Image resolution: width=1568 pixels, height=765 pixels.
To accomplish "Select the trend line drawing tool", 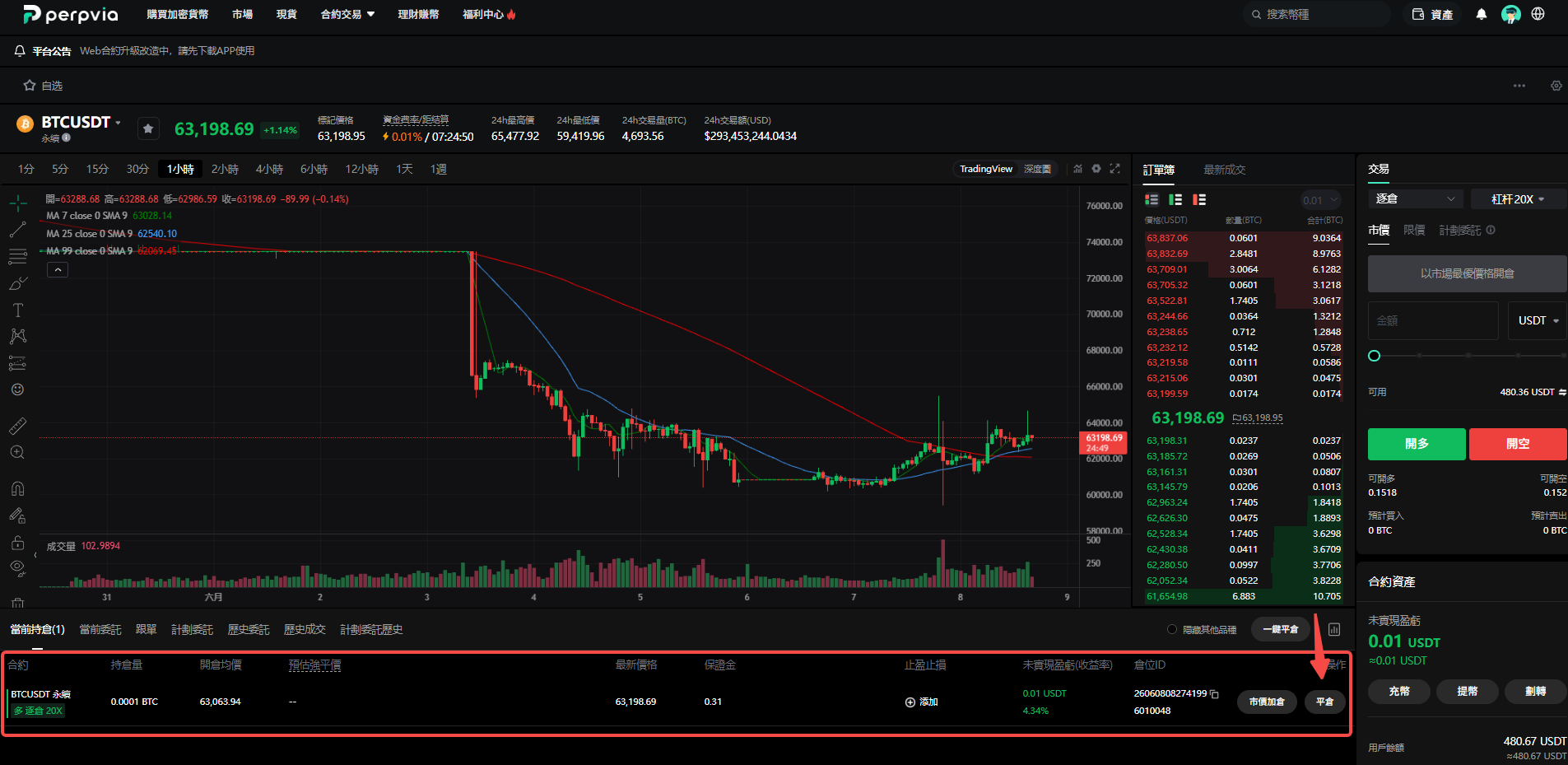I will [17, 230].
